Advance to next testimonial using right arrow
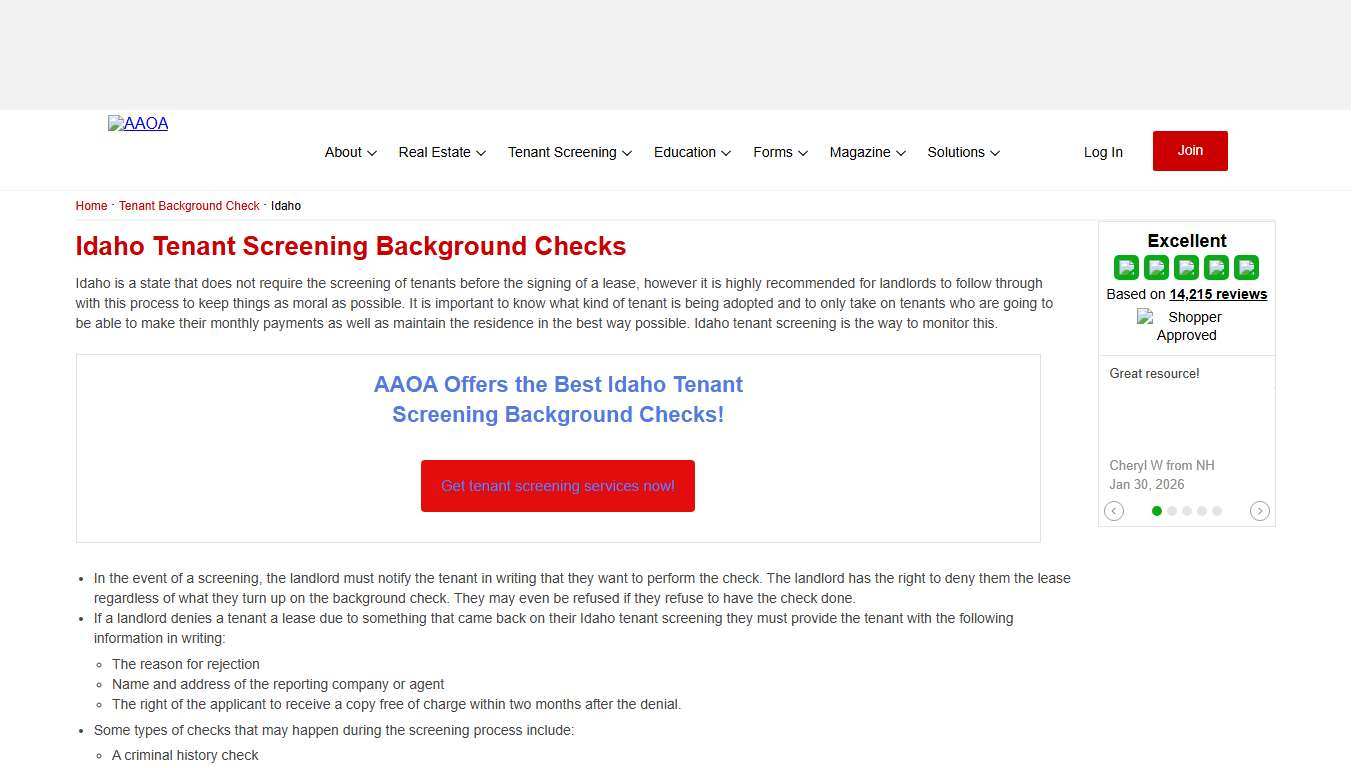The height and width of the screenshot is (768, 1366). pos(1260,511)
